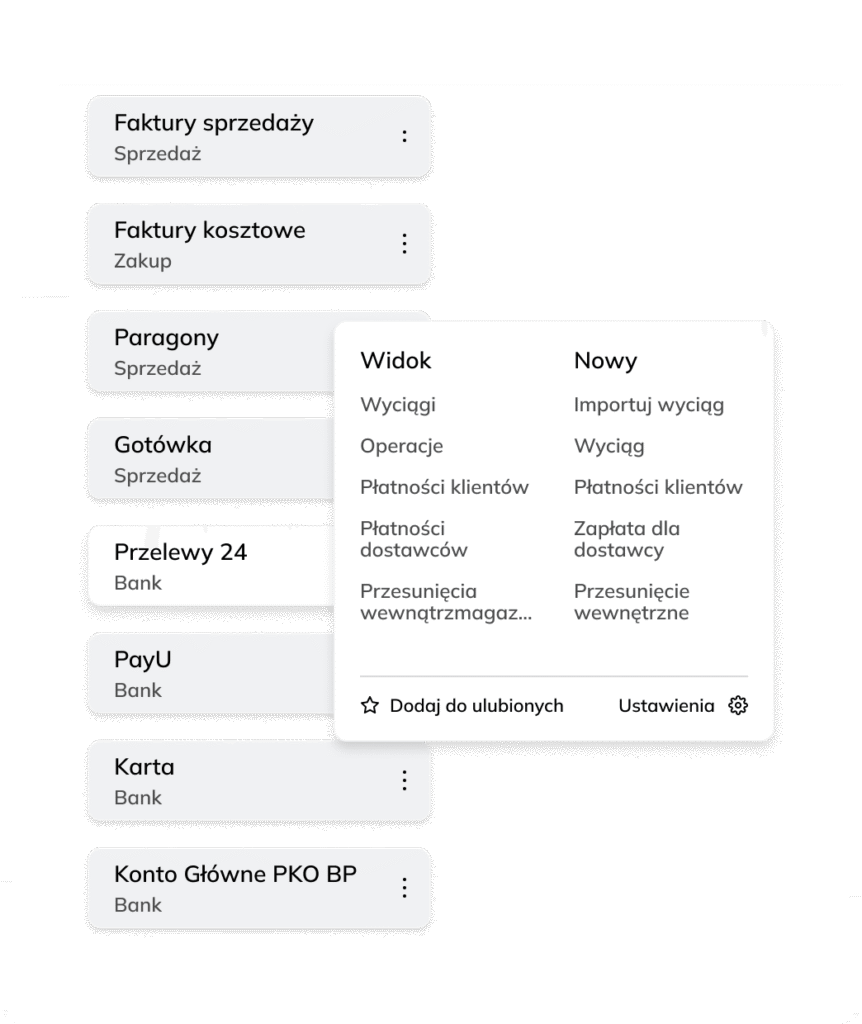This screenshot has width=862, height=1024.
Task: Open Ustawienia link in popup
Action: [666, 705]
